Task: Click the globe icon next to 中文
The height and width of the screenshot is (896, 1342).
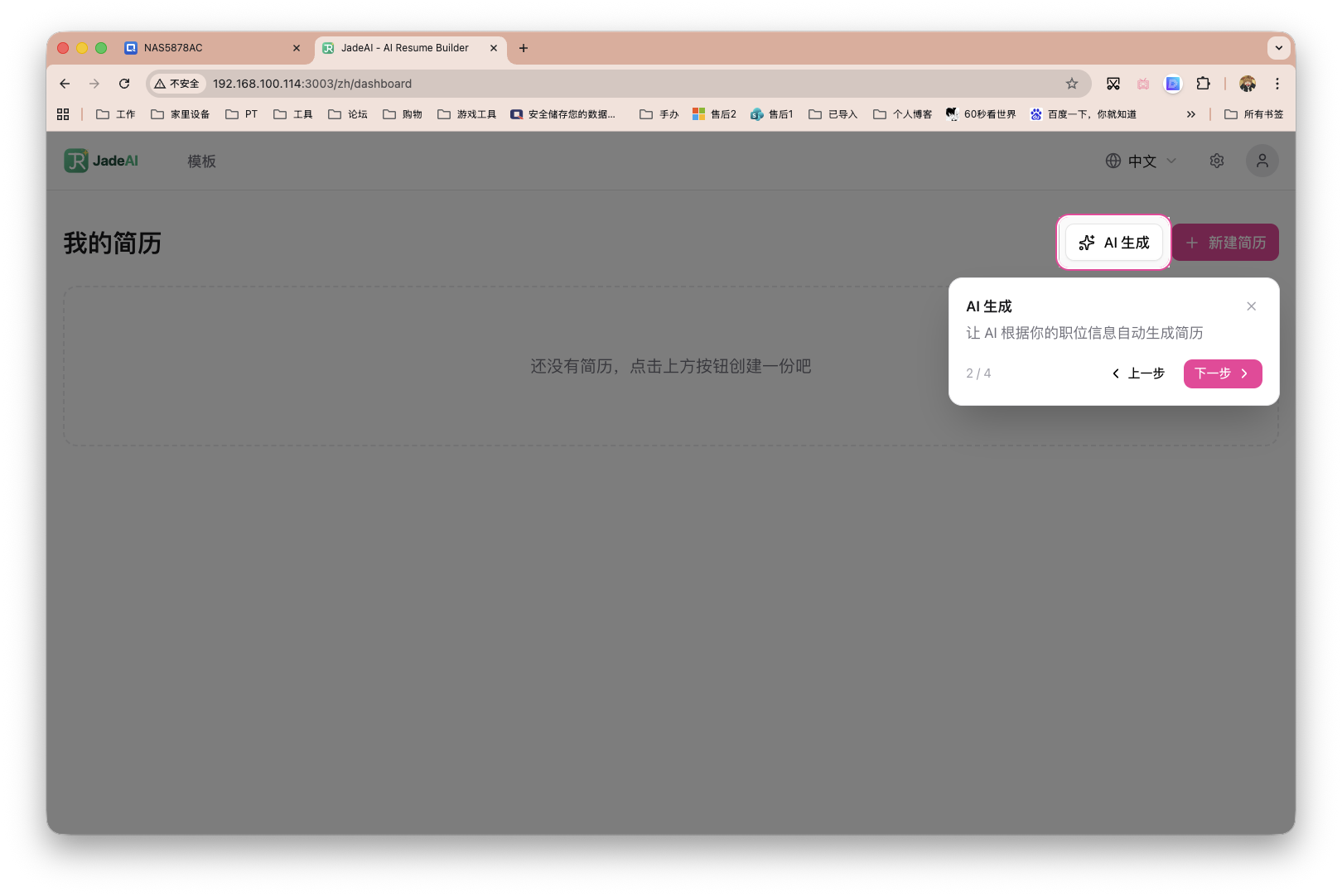Action: [x=1113, y=161]
